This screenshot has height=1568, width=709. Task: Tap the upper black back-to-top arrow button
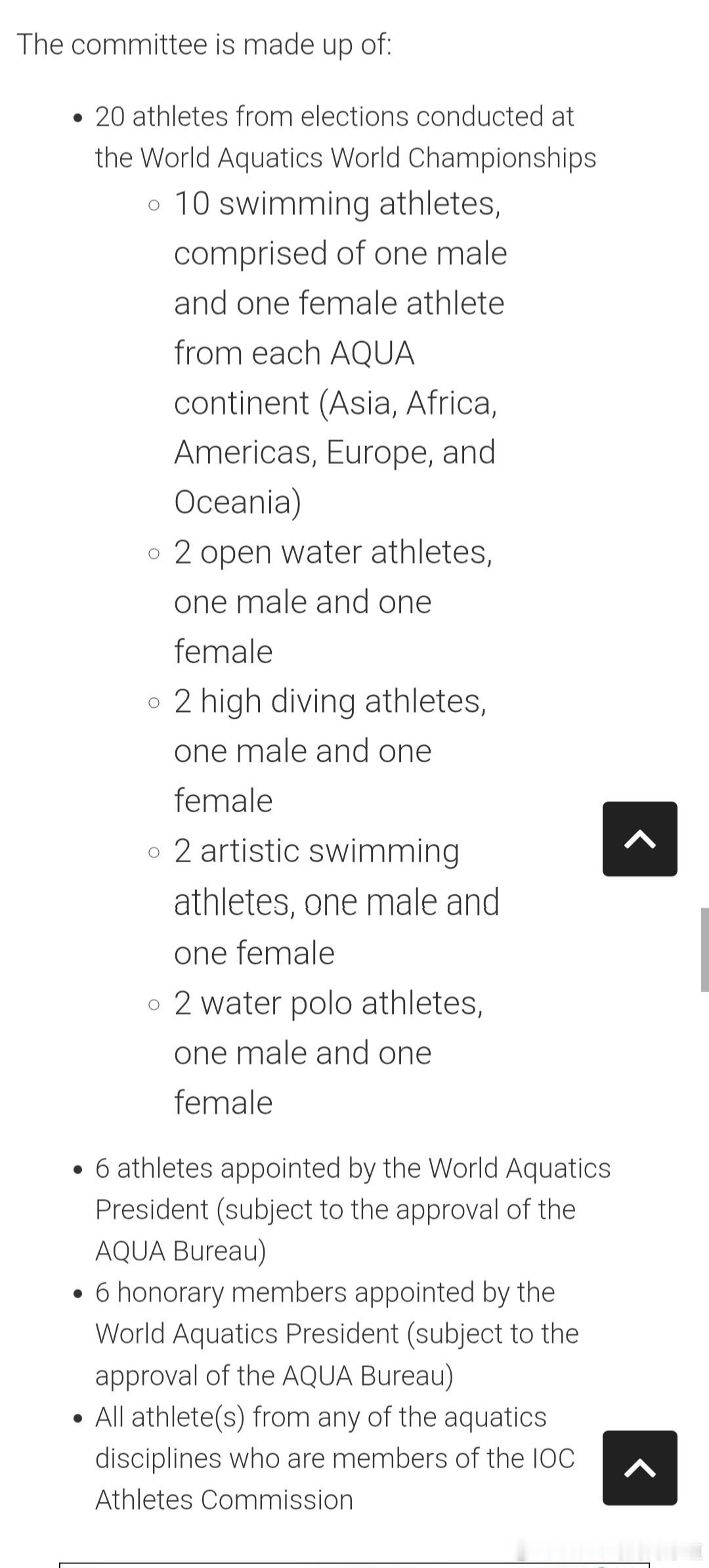click(640, 838)
